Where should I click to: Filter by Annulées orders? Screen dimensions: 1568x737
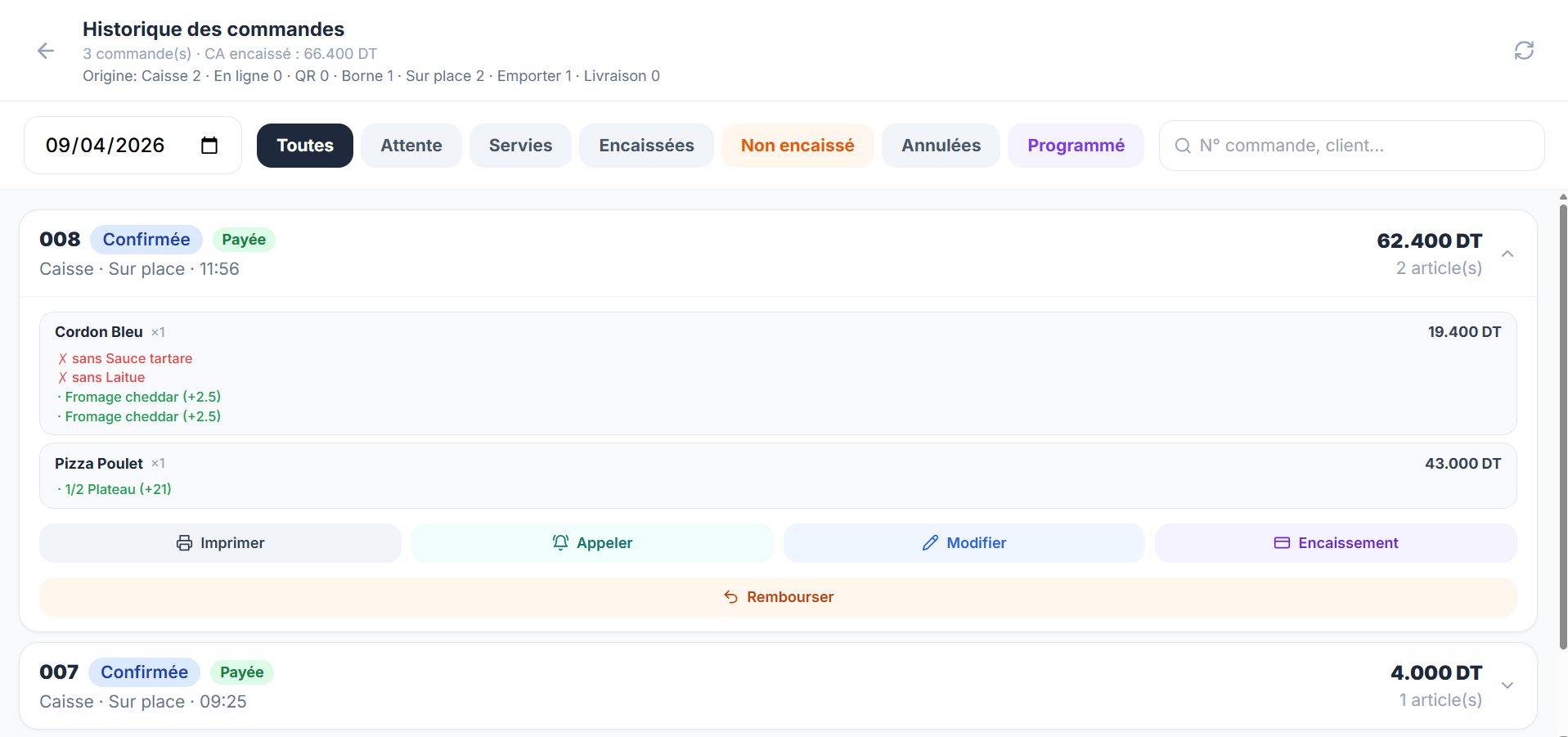click(941, 146)
